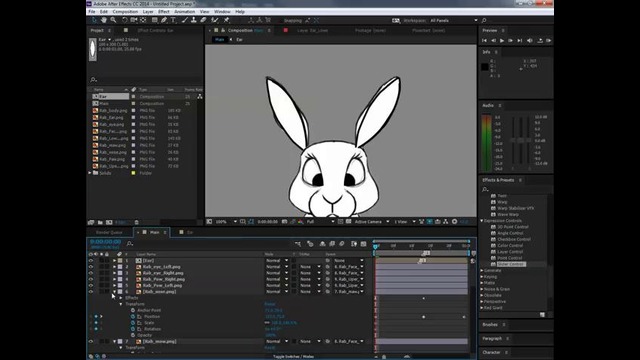Select the Clone Stamp tool
Screen dimensions: 640x360
click(193, 20)
